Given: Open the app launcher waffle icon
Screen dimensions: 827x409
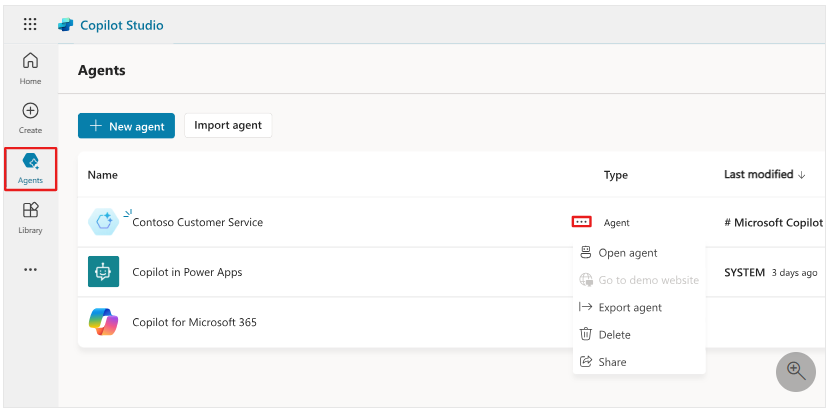Looking at the screenshot, I should pyautogui.click(x=30, y=25).
